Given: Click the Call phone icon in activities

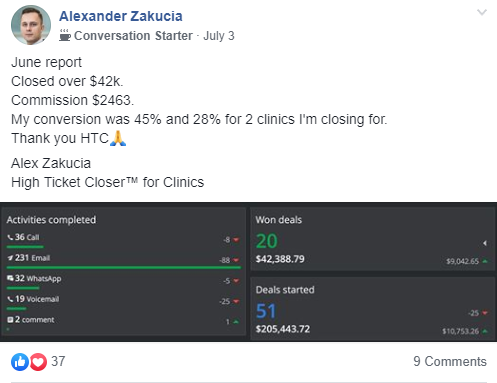Looking at the screenshot, I should (x=10, y=237).
